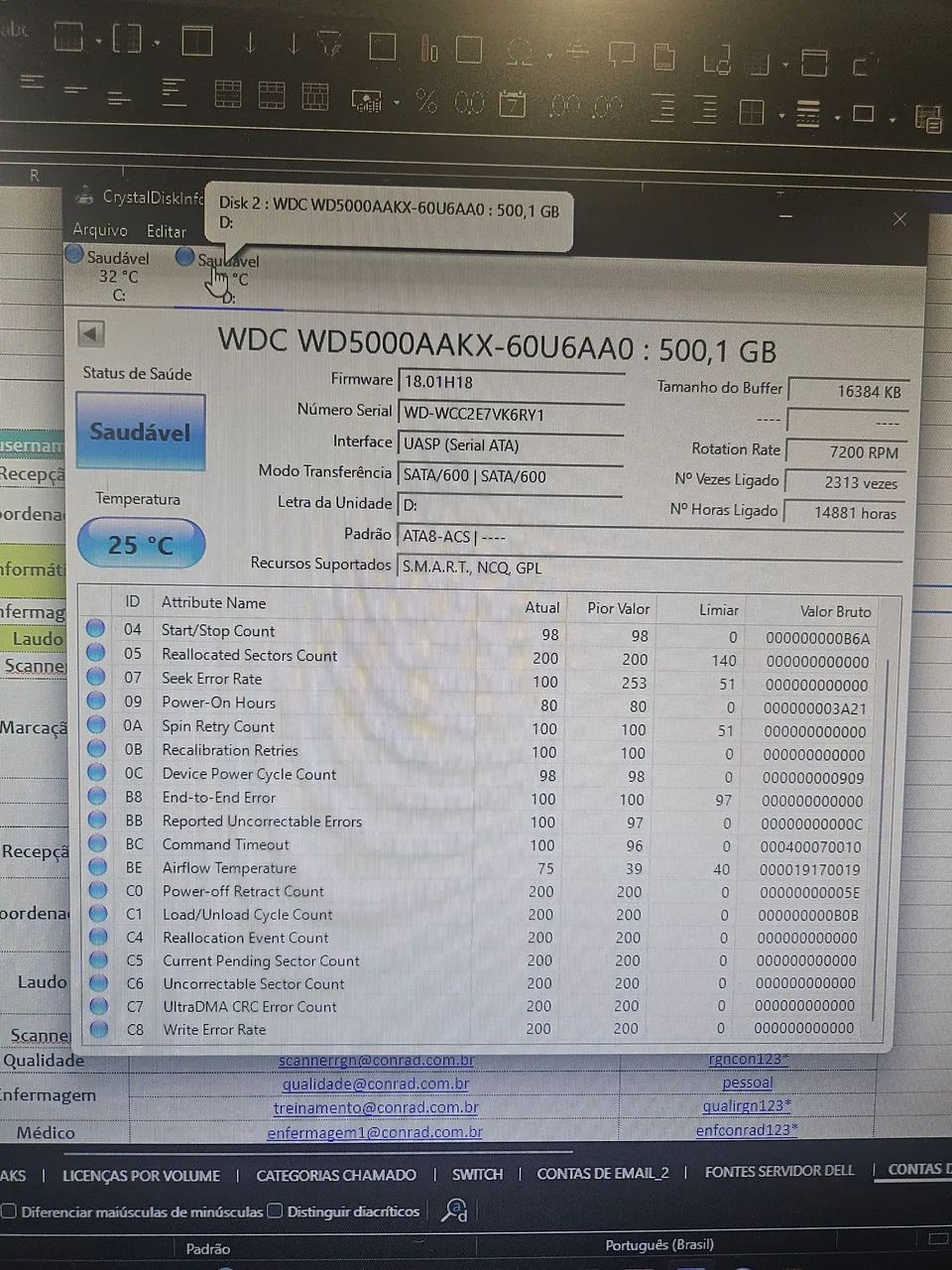
Task: Click the insert image icon in Calc toolbar
Action: pyautogui.click(x=383, y=47)
